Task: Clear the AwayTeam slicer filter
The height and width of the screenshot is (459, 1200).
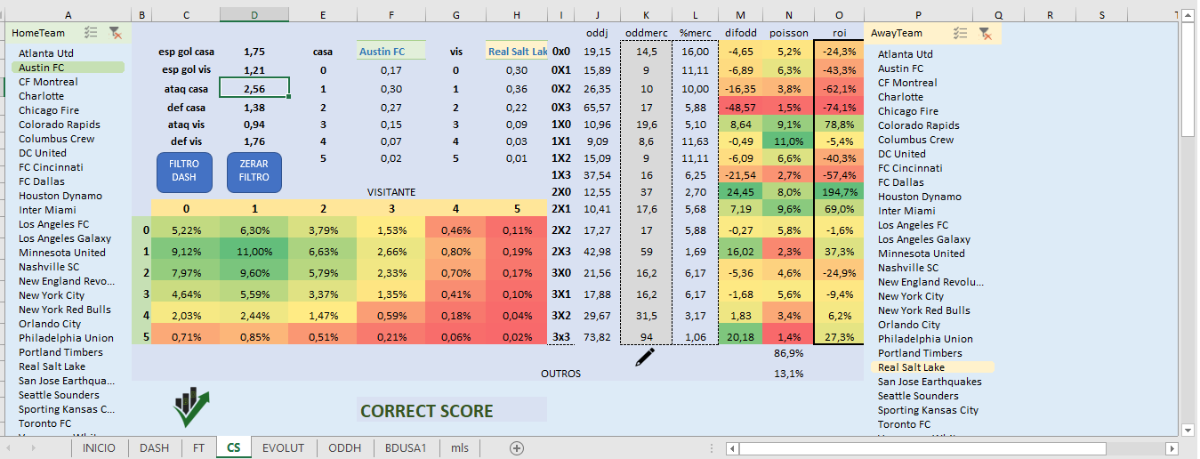Action: click(x=985, y=33)
